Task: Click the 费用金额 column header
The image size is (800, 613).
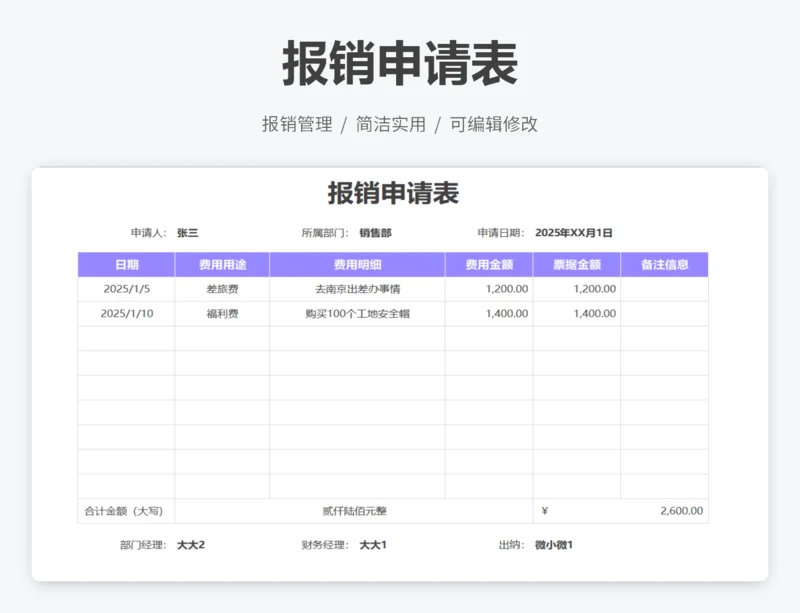Action: [489, 264]
